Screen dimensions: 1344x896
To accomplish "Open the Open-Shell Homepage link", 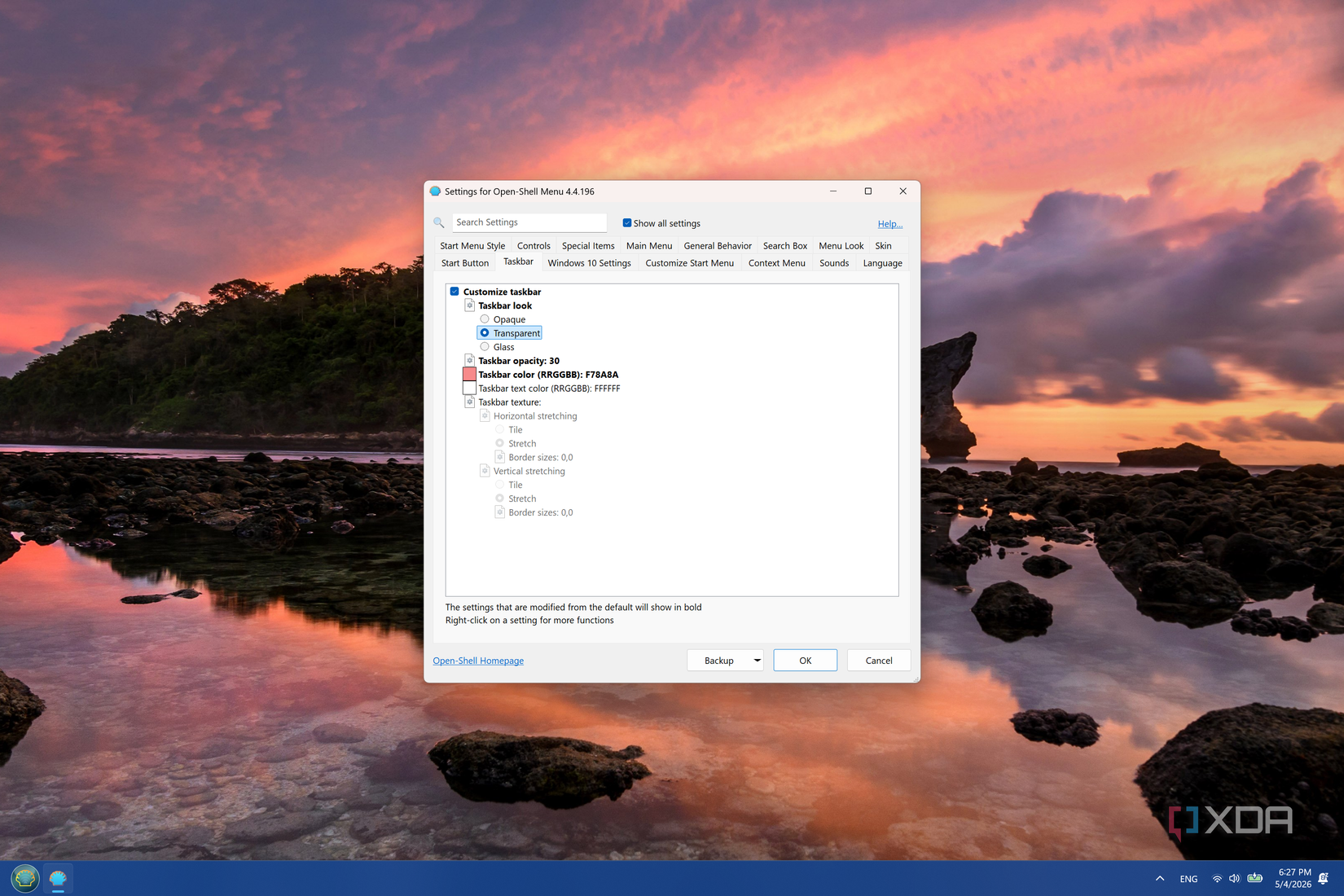I will tap(478, 661).
